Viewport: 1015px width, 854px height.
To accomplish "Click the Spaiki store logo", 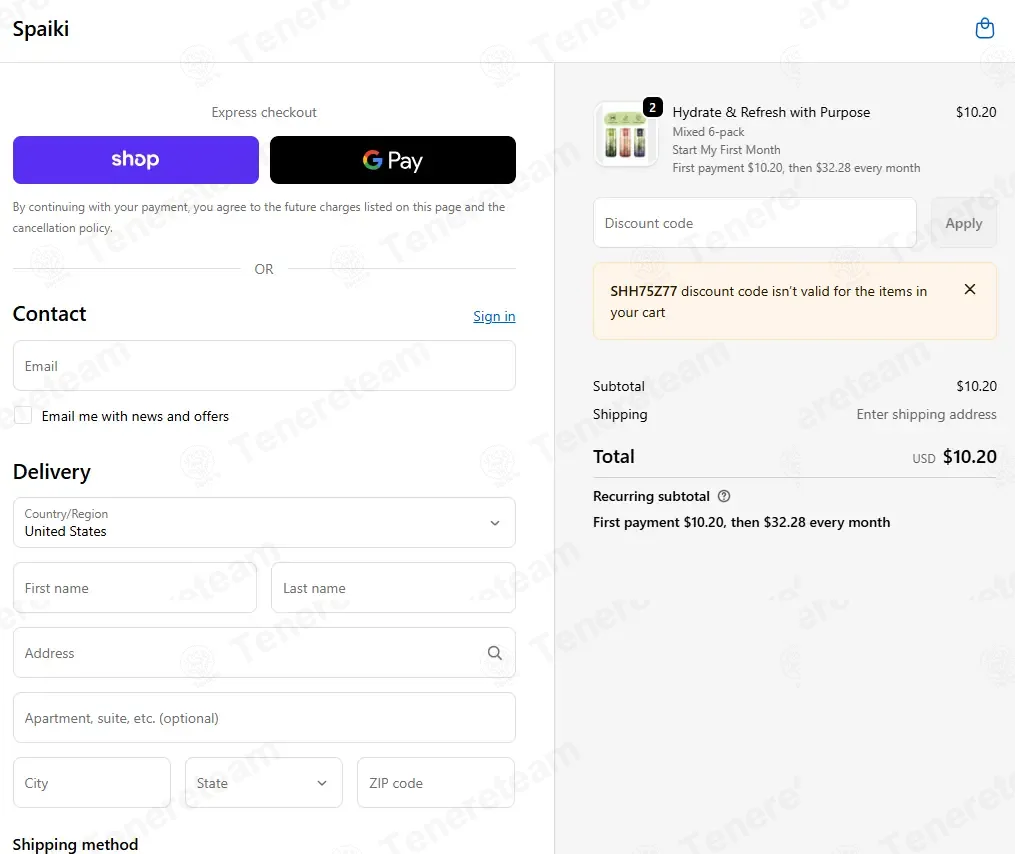I will [41, 28].
